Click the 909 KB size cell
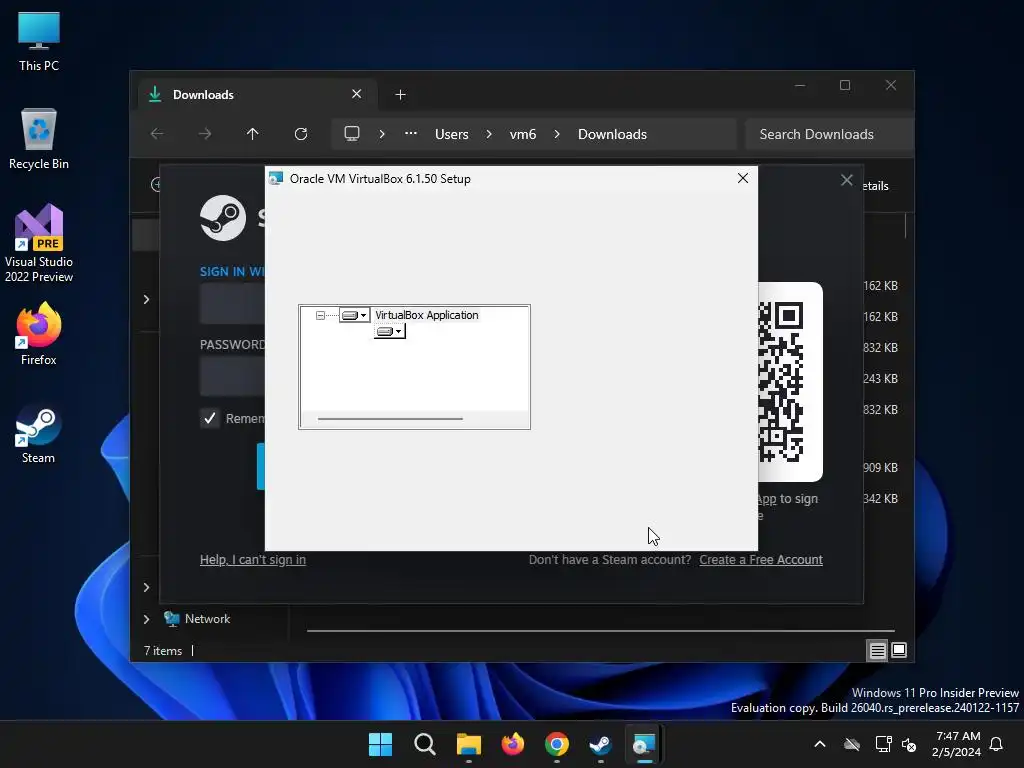The width and height of the screenshot is (1024, 768). pyautogui.click(x=880, y=468)
